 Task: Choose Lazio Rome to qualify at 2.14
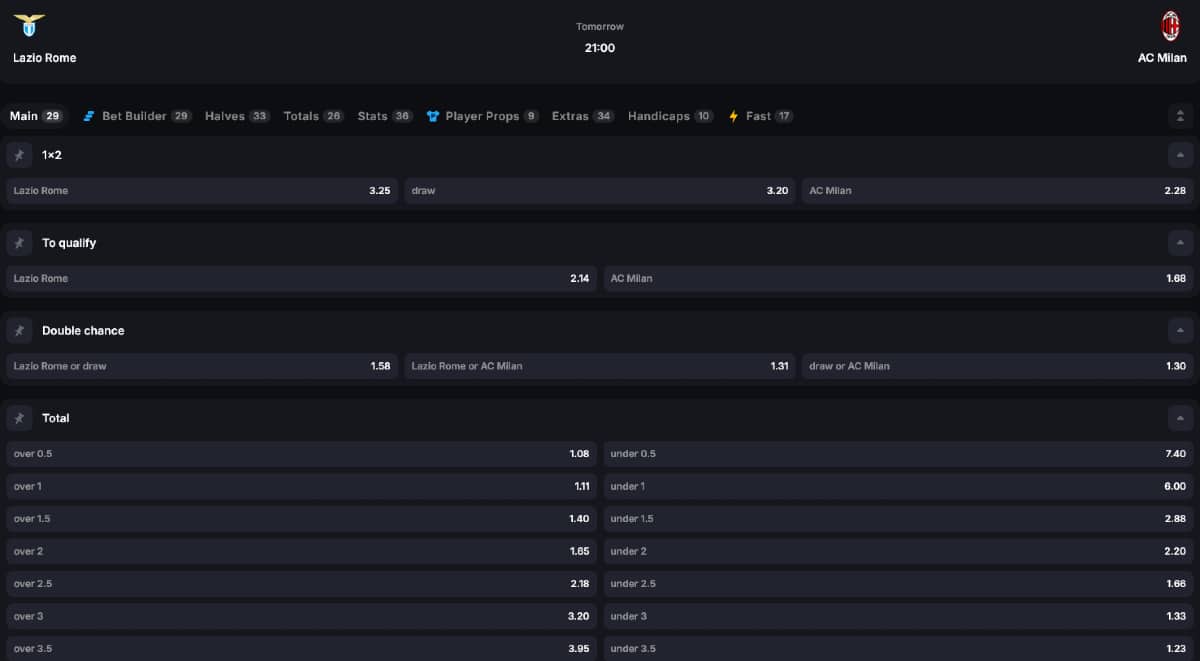tap(300, 278)
